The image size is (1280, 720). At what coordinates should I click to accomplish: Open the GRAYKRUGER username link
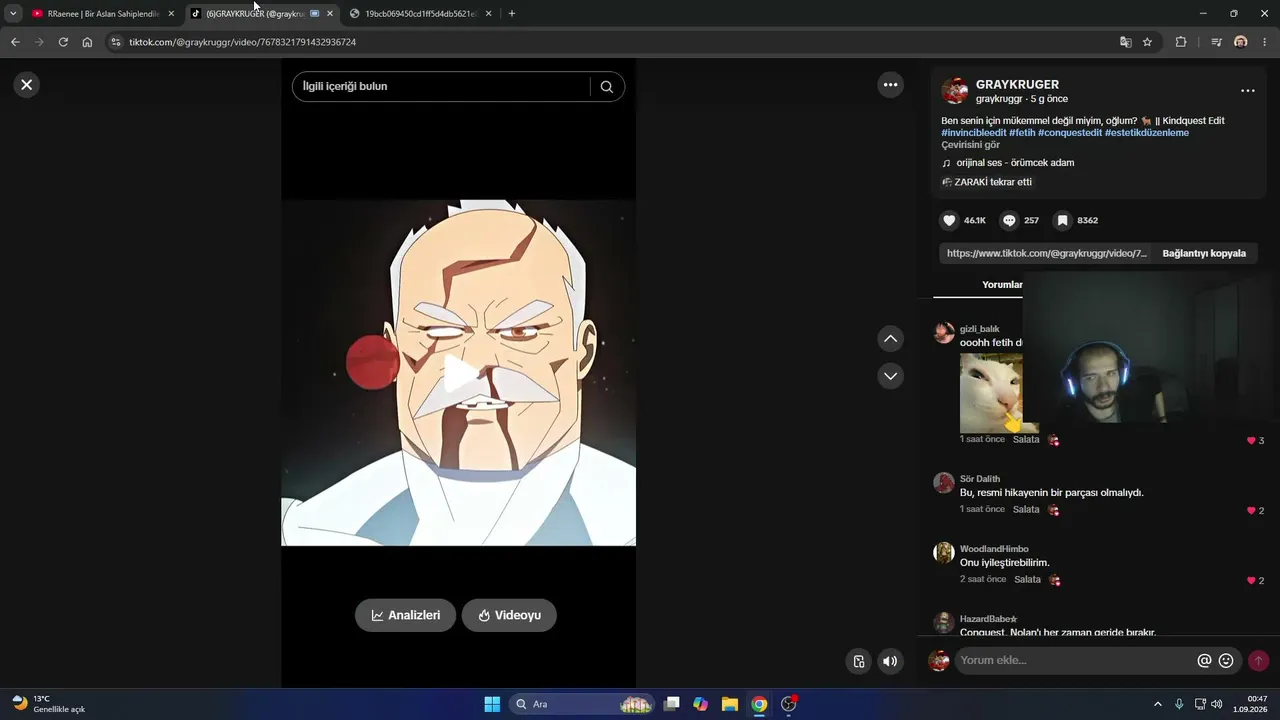tap(1017, 85)
